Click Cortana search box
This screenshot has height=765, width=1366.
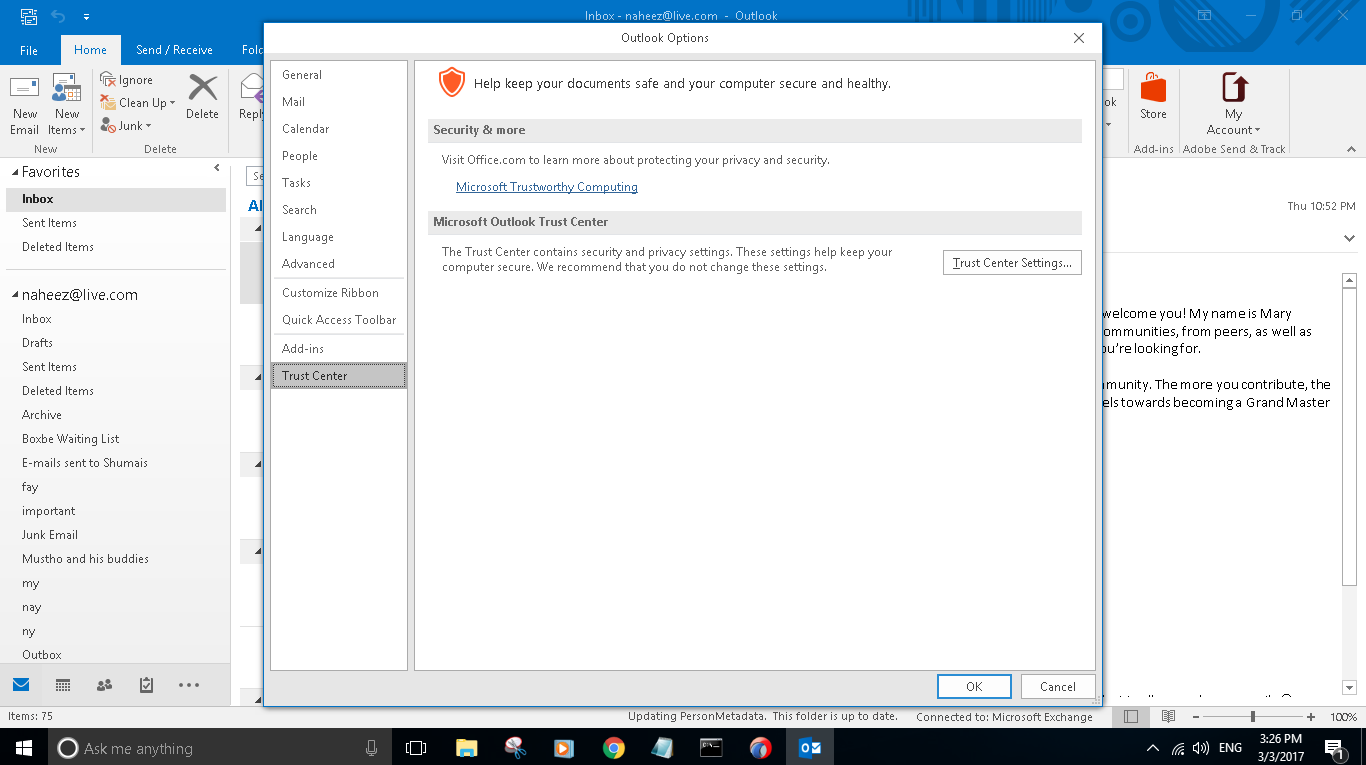pos(221,748)
